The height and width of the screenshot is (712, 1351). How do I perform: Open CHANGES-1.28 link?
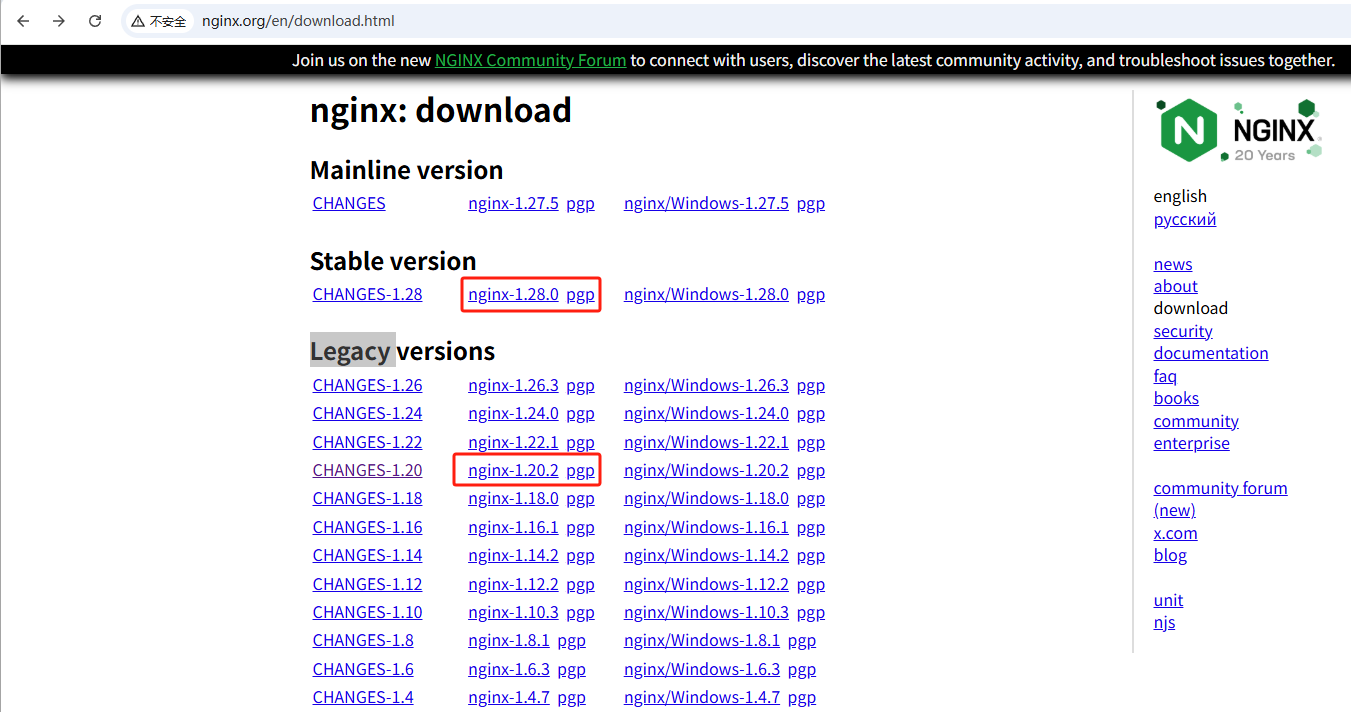pyautogui.click(x=367, y=294)
